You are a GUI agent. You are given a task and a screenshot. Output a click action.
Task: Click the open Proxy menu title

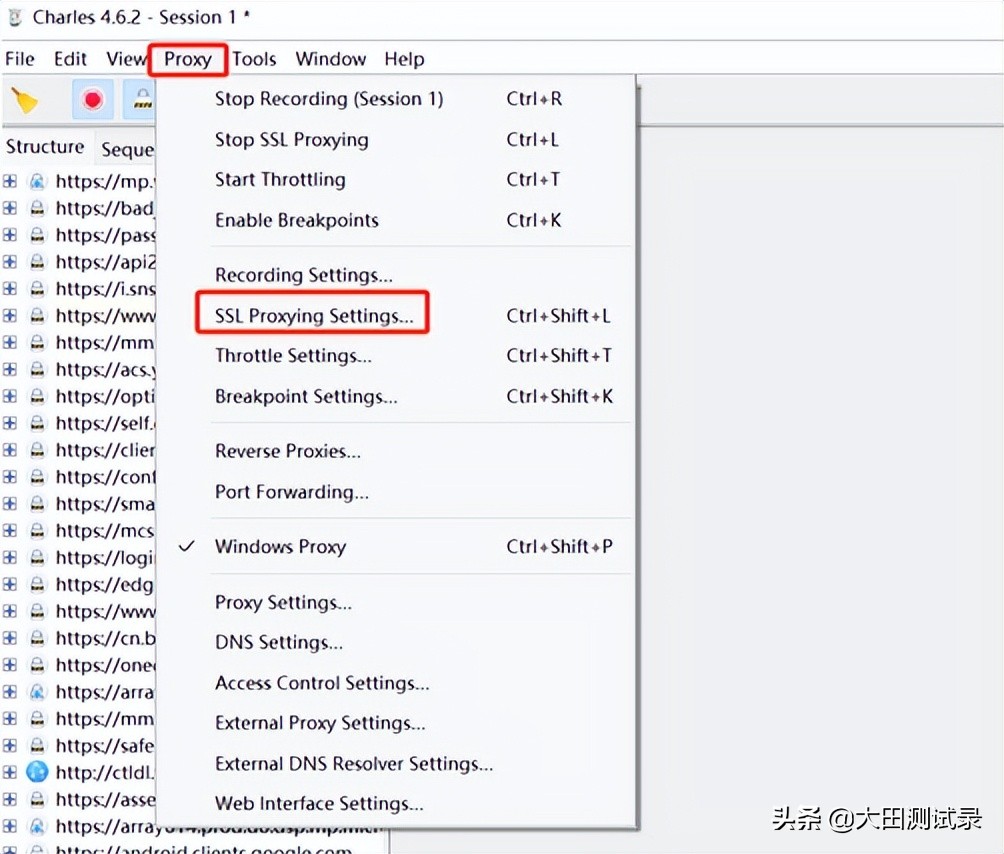click(188, 59)
